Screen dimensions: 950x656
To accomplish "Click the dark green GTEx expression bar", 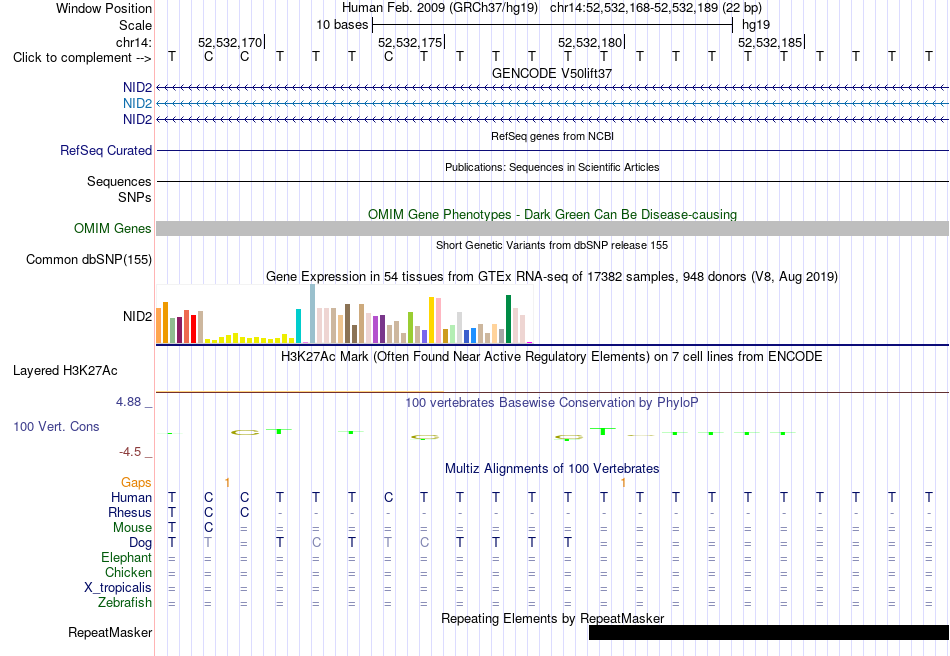I will 508,319.
